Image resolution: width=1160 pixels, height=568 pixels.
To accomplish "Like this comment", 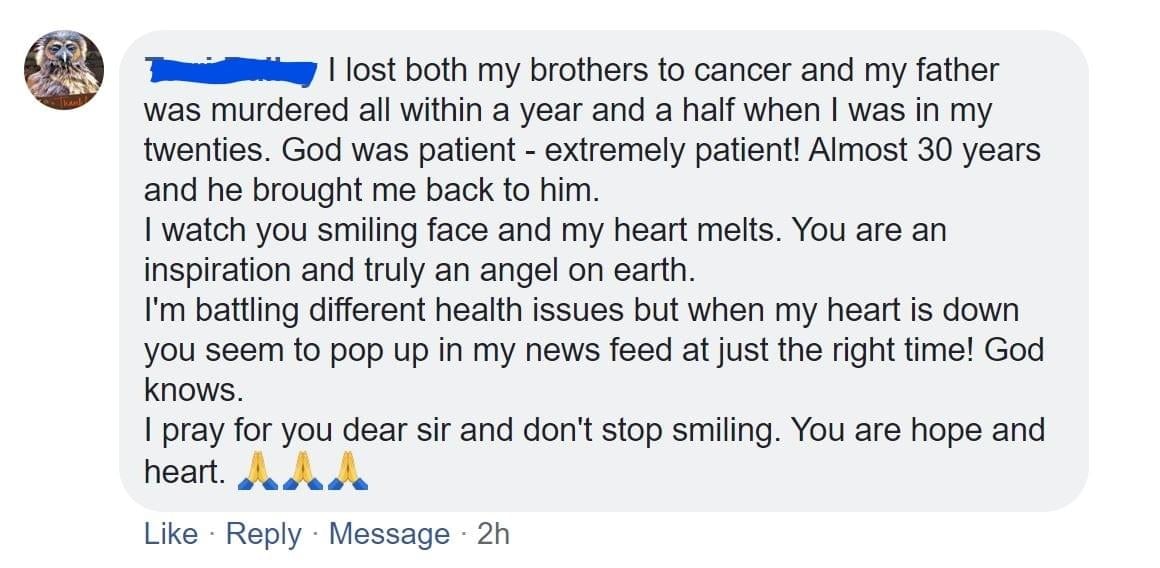I will [x=171, y=534].
